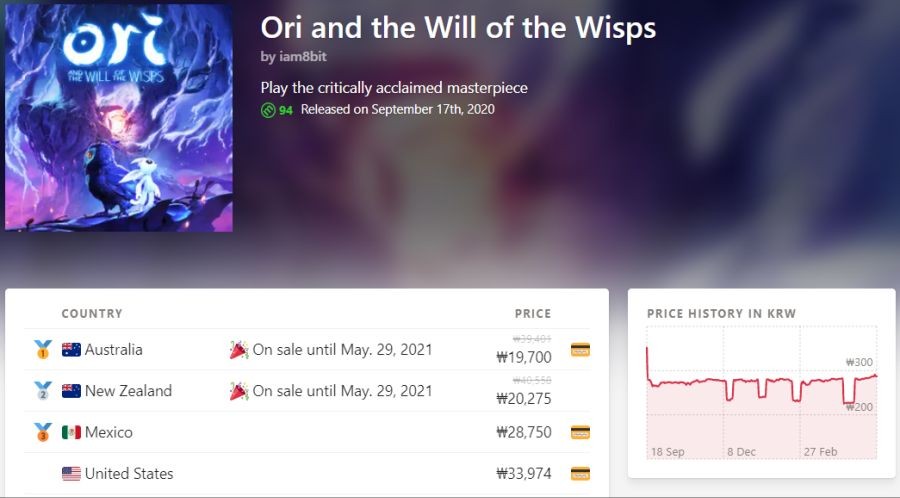The image size is (900, 498).
Task: Click the bronze medal icon beside Mexico
Action: (42, 432)
